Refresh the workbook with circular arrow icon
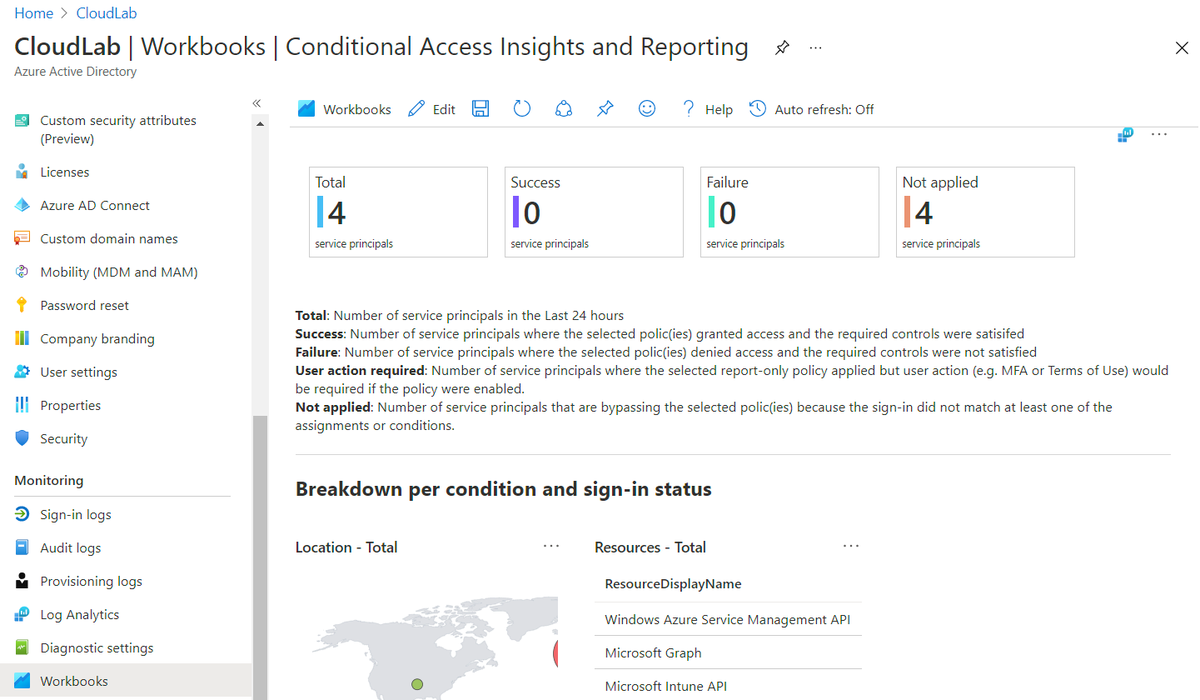1200x700 pixels. click(522, 109)
